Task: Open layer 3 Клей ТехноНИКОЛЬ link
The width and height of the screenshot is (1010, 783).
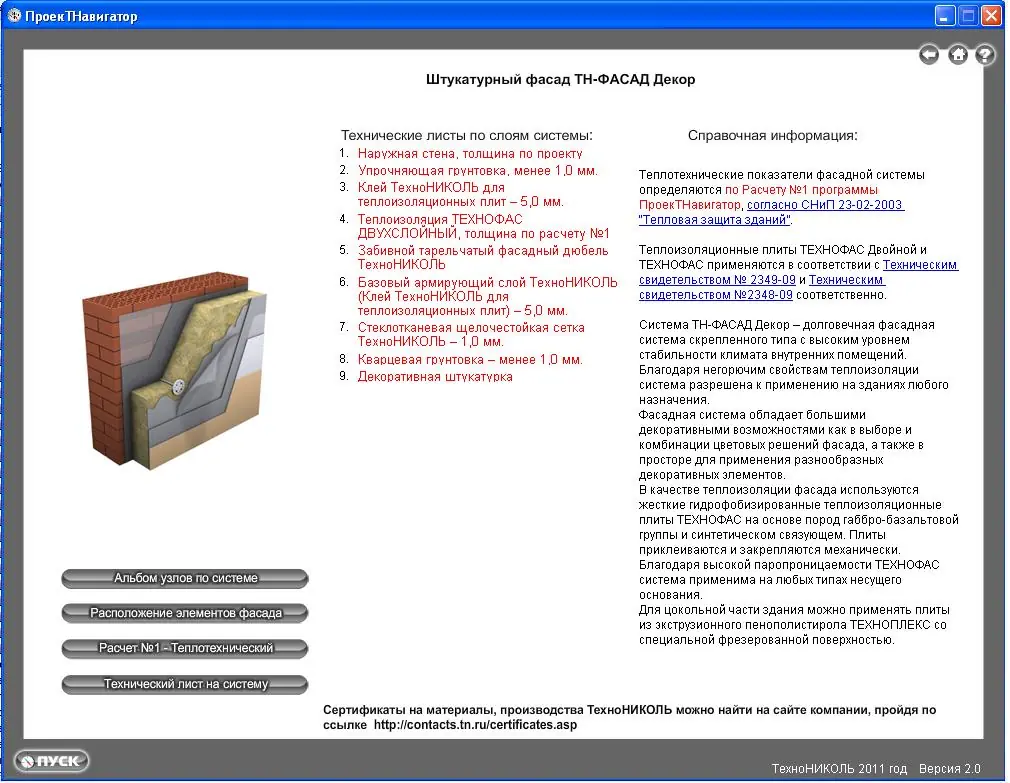Action: (461, 194)
